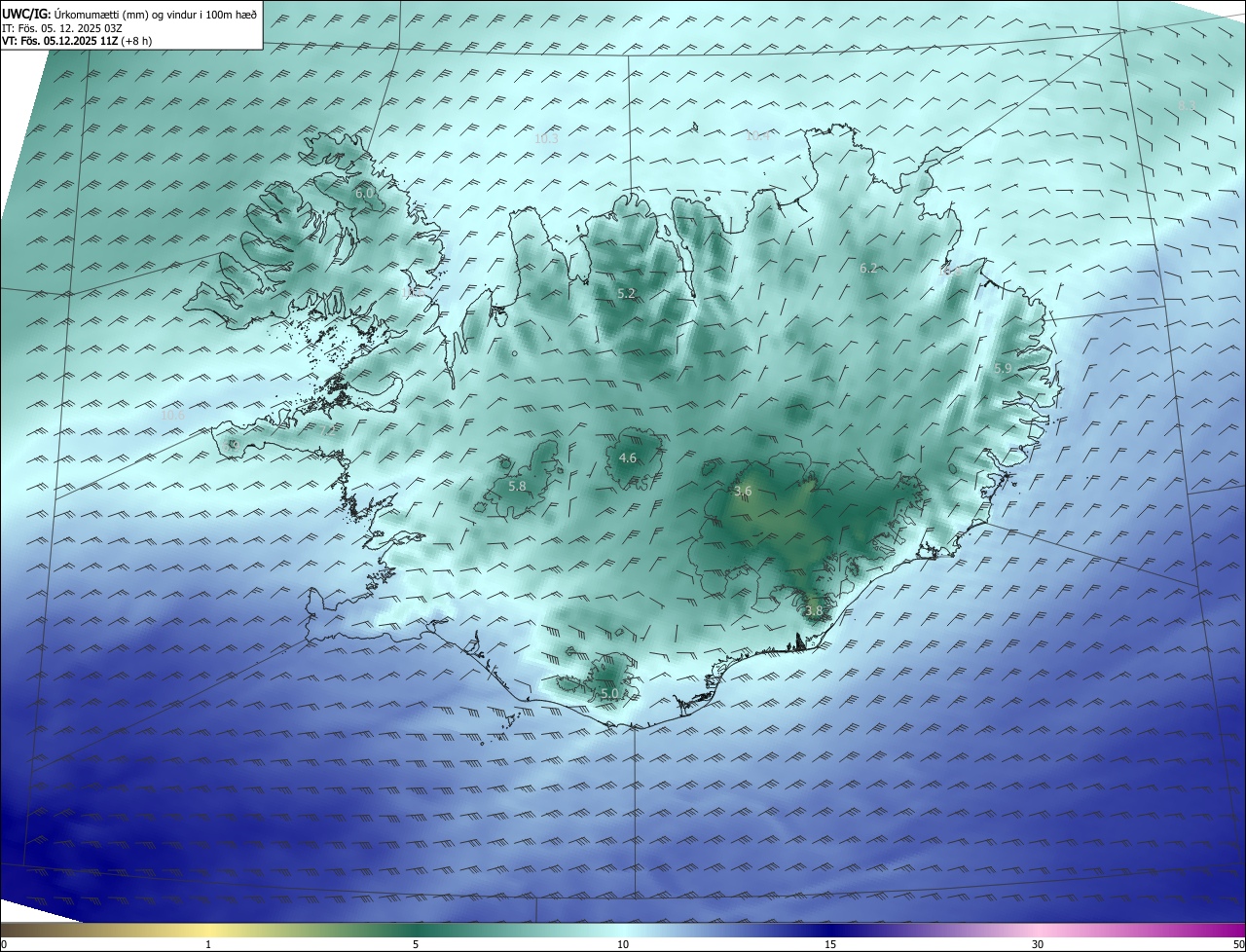Select the VT: Fös. 05.12.2025 11Z line
The height and width of the screenshot is (952, 1246).
[78, 41]
